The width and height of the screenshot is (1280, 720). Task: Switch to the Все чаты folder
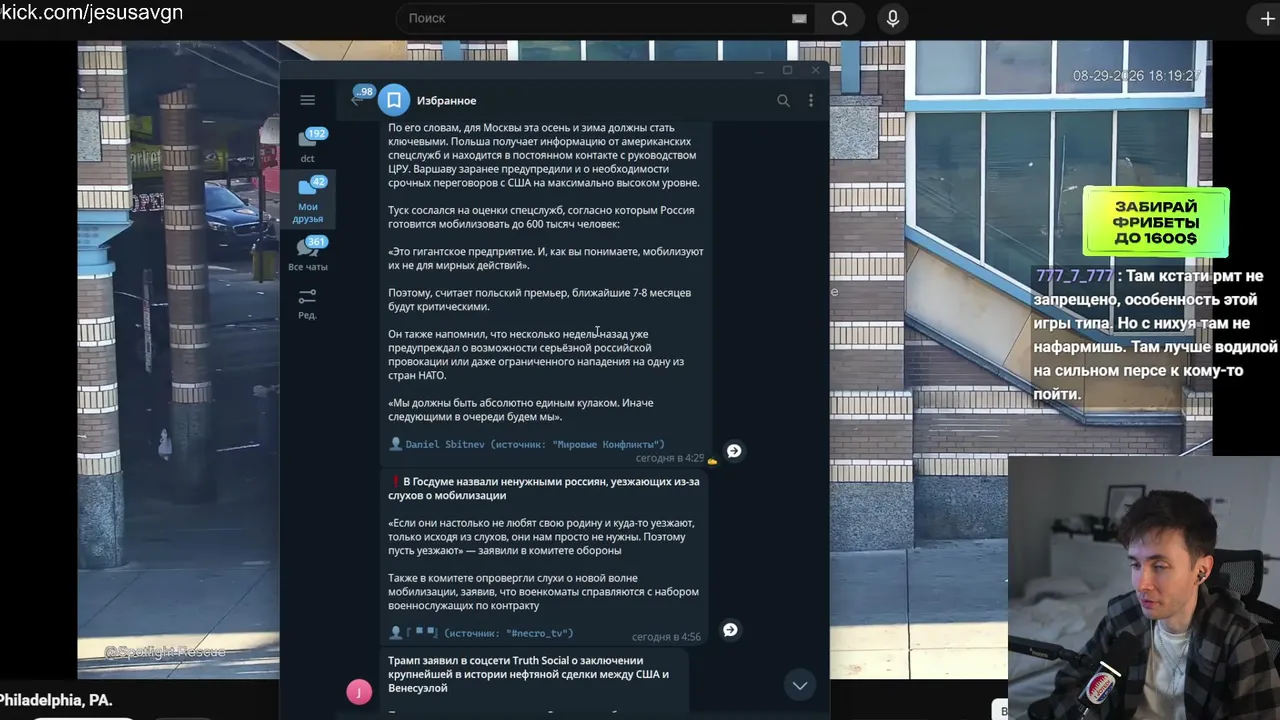[x=308, y=254]
